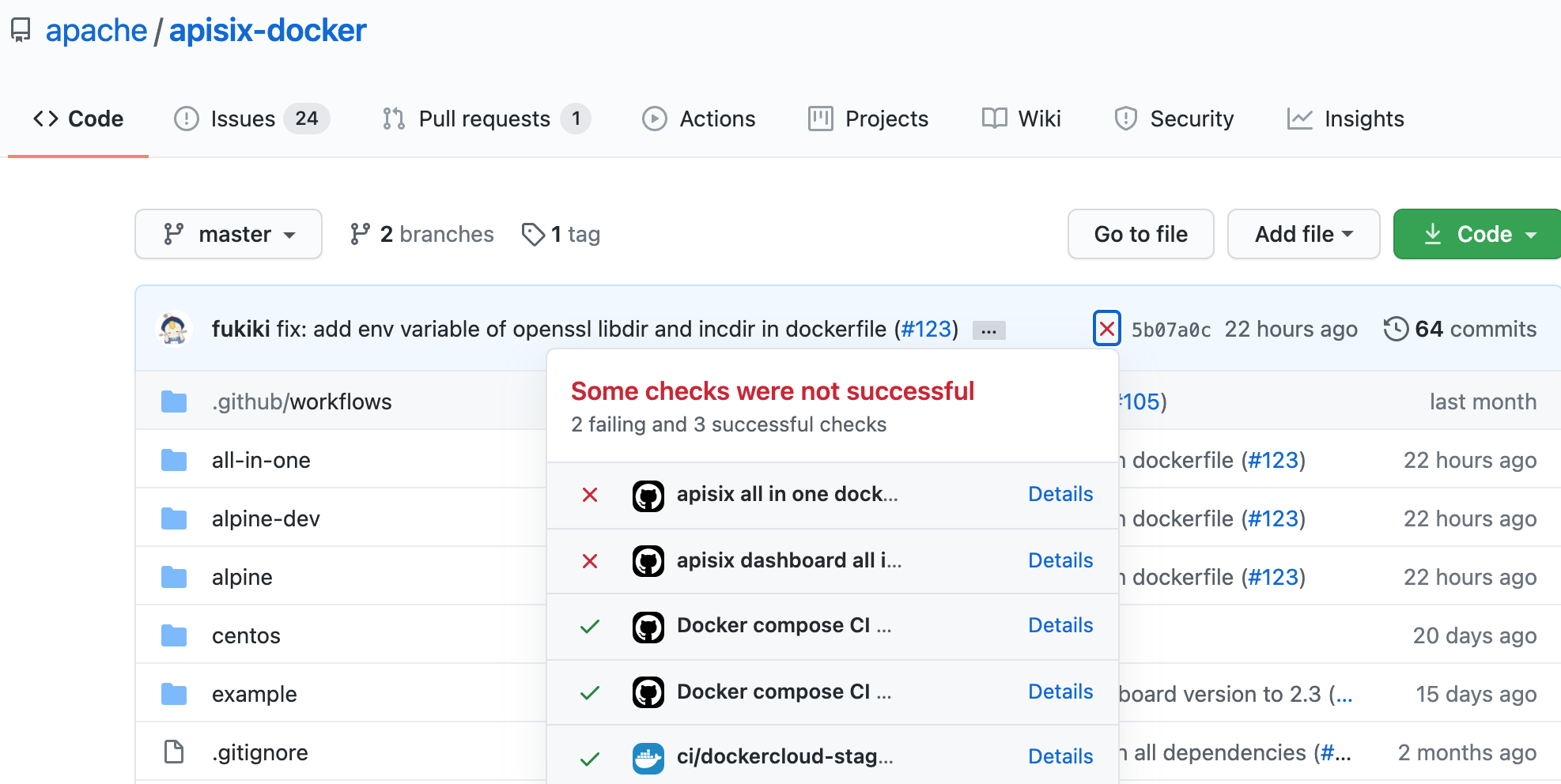Click fukiki's avatar image
The height and width of the screenshot is (784, 1561).
[x=174, y=329]
